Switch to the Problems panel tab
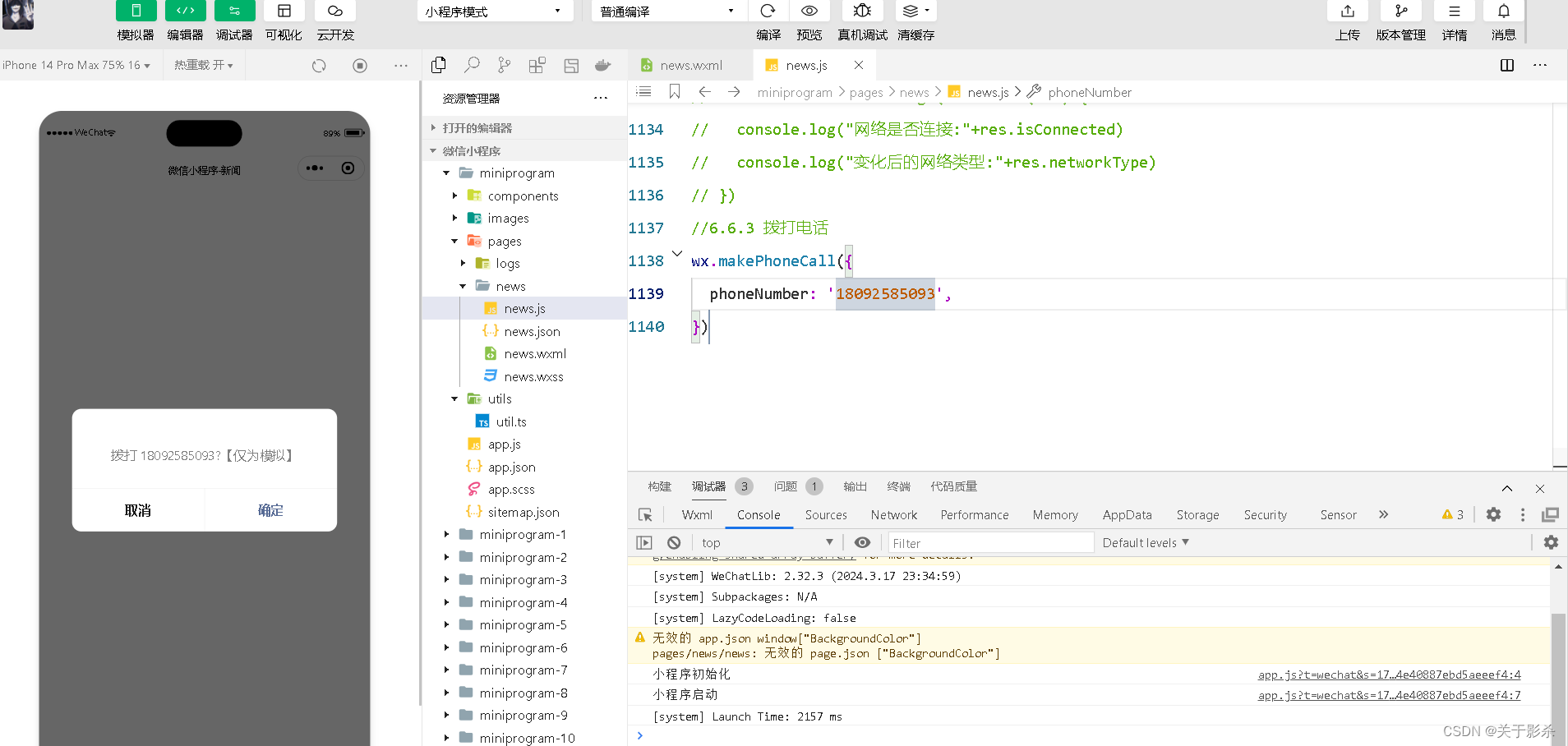Viewport: 1568px width, 746px height. [x=786, y=486]
